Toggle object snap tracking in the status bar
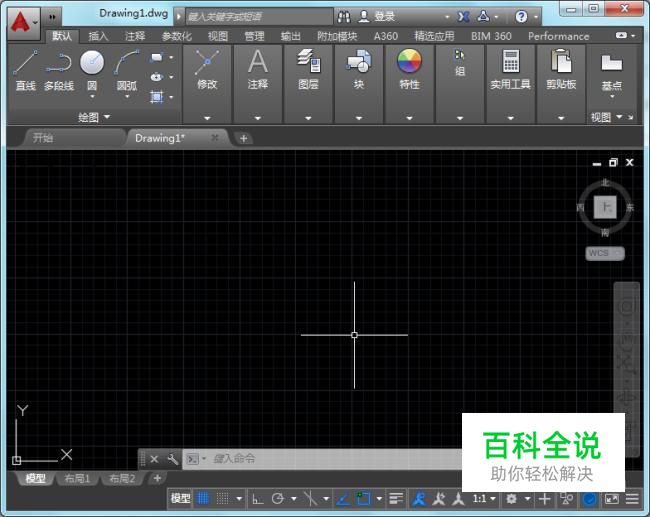The width and height of the screenshot is (650, 517). [342, 499]
